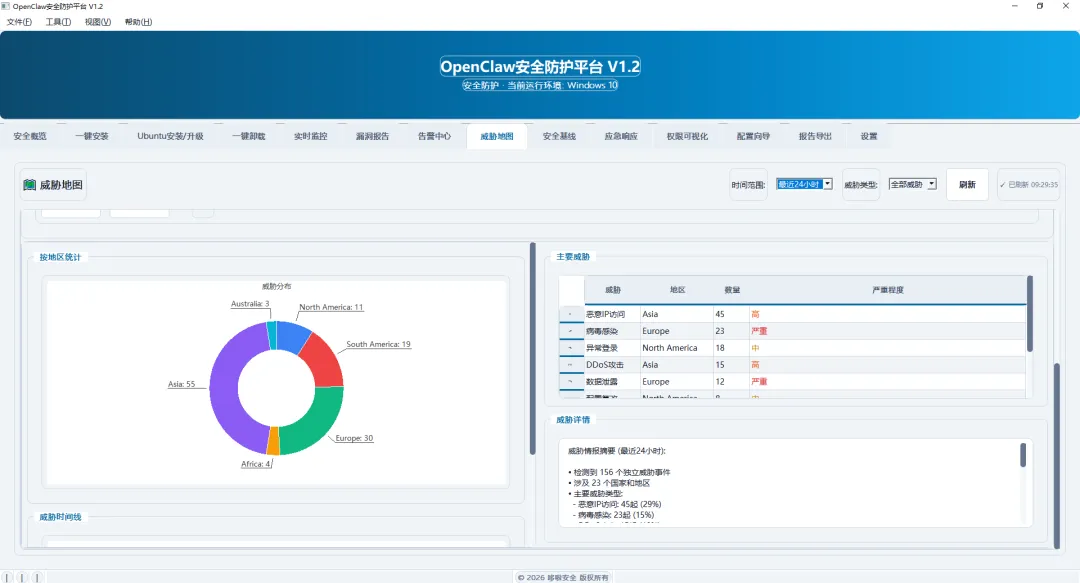
Task: Click the North America region cell of 异常登录
Action: 677,348
